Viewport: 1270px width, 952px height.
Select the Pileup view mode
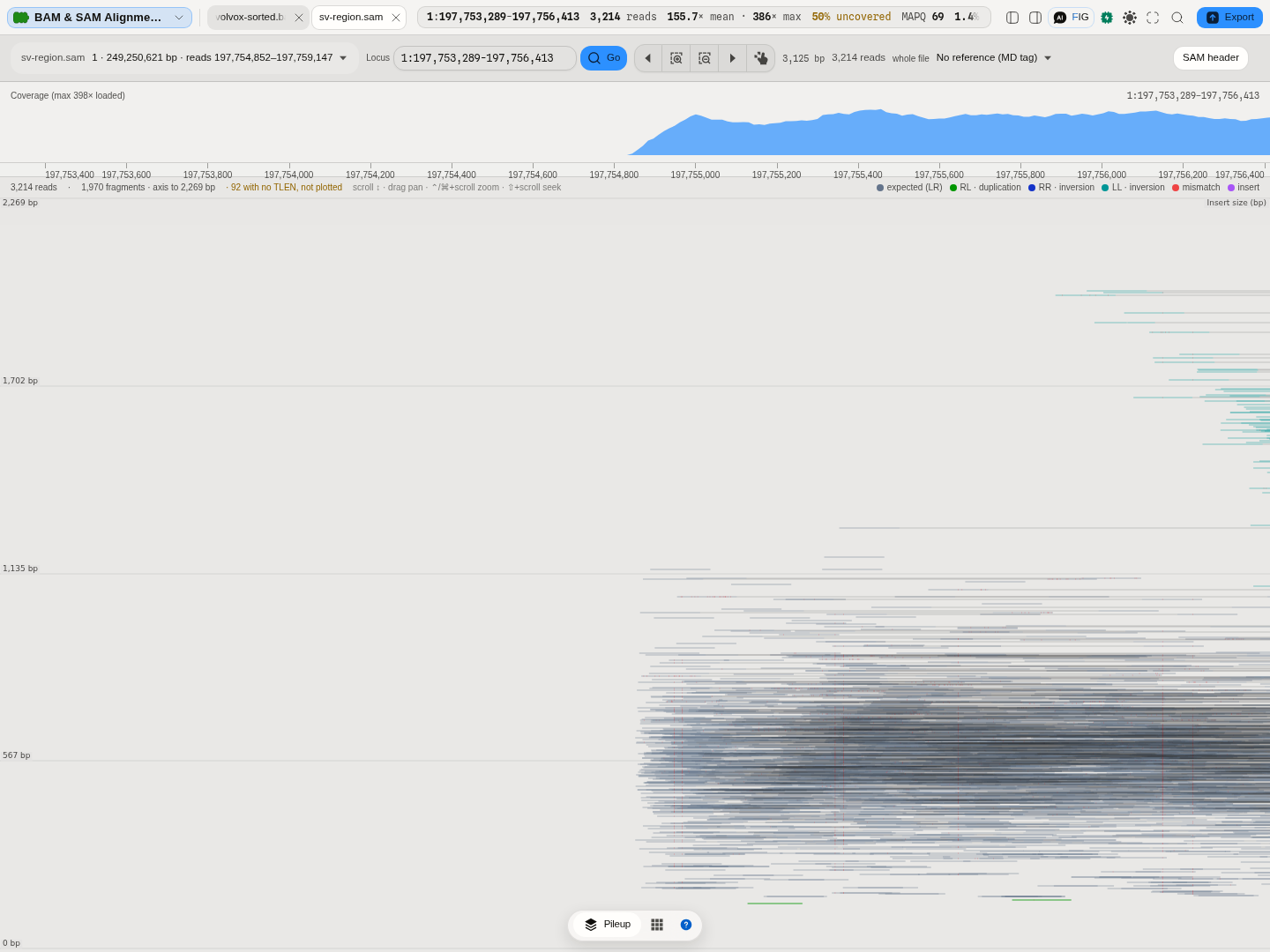pyautogui.click(x=608, y=925)
